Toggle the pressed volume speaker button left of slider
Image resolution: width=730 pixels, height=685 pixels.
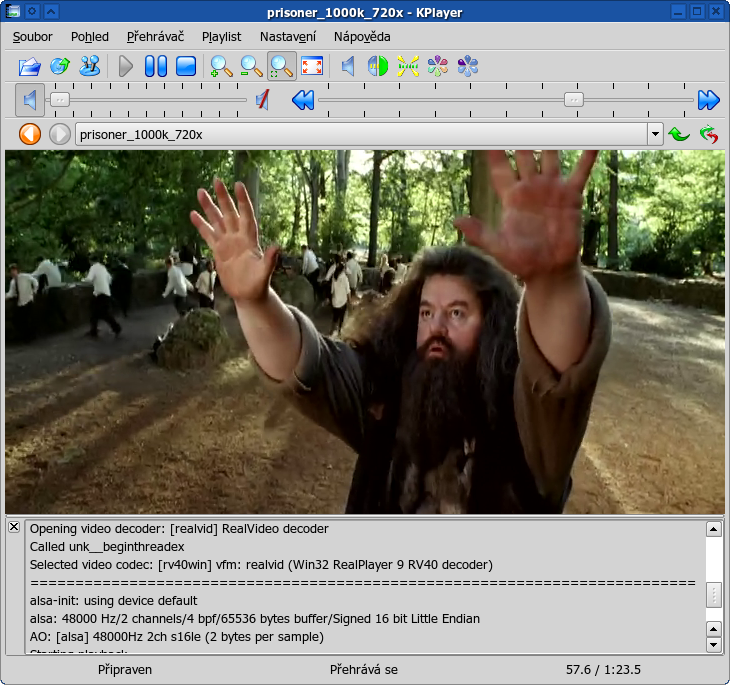pos(30,100)
